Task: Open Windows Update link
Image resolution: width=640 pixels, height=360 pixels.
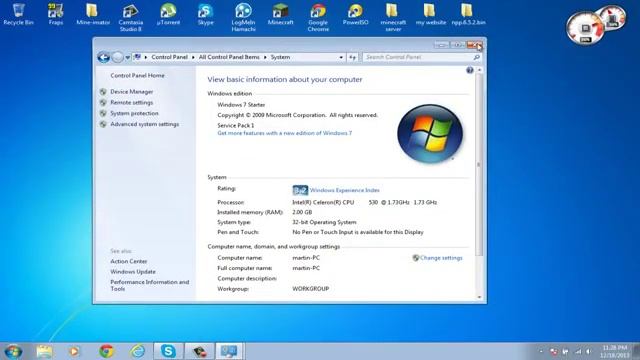Action: pos(133,272)
